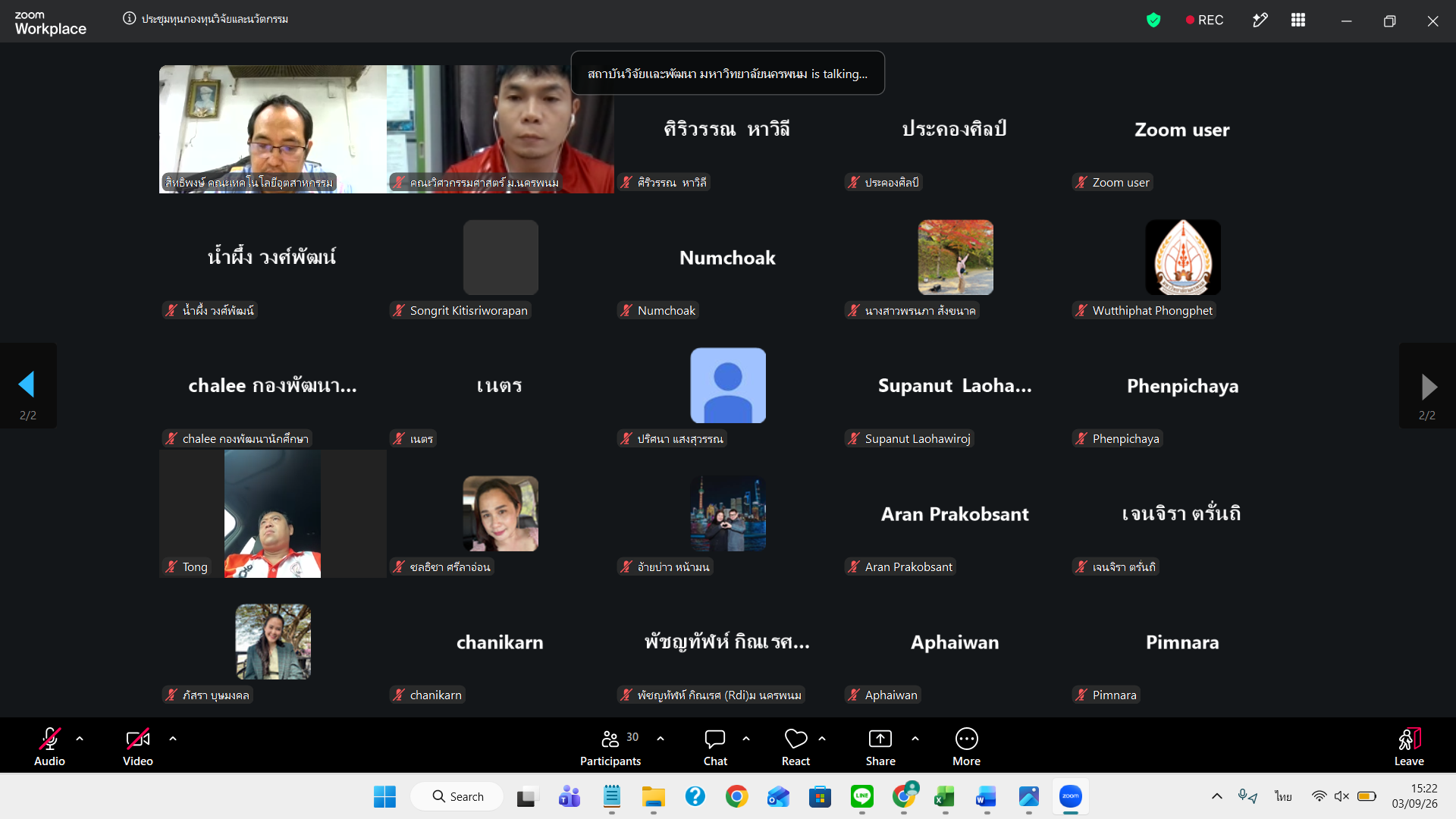
Task: Click the green encryption shield icon
Action: pyautogui.click(x=1153, y=20)
